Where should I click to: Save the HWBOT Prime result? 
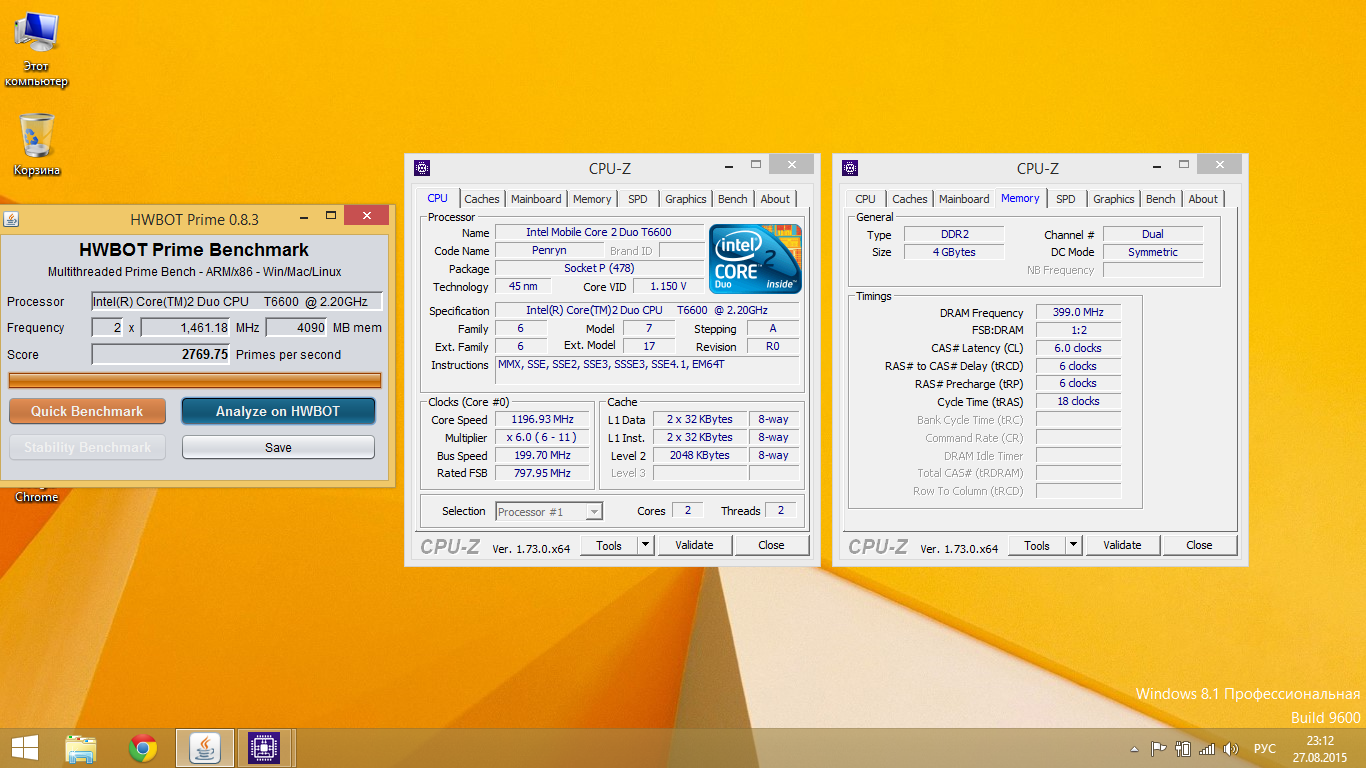(278, 447)
